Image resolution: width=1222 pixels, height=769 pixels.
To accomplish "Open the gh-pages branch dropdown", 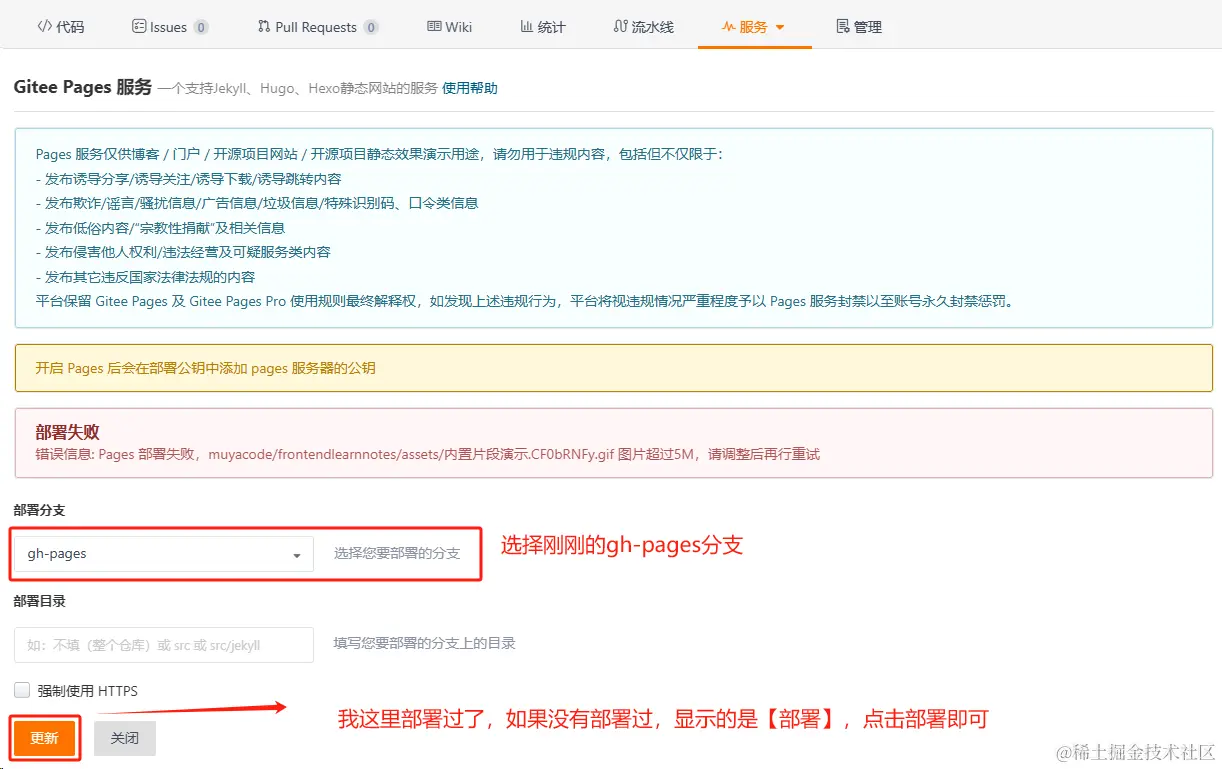I will click(x=164, y=554).
